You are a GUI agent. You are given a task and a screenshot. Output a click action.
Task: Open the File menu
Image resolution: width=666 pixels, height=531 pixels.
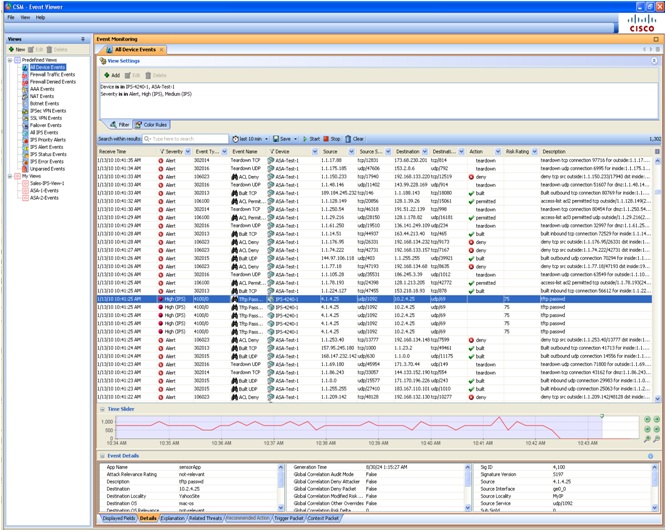pyautogui.click(x=11, y=17)
